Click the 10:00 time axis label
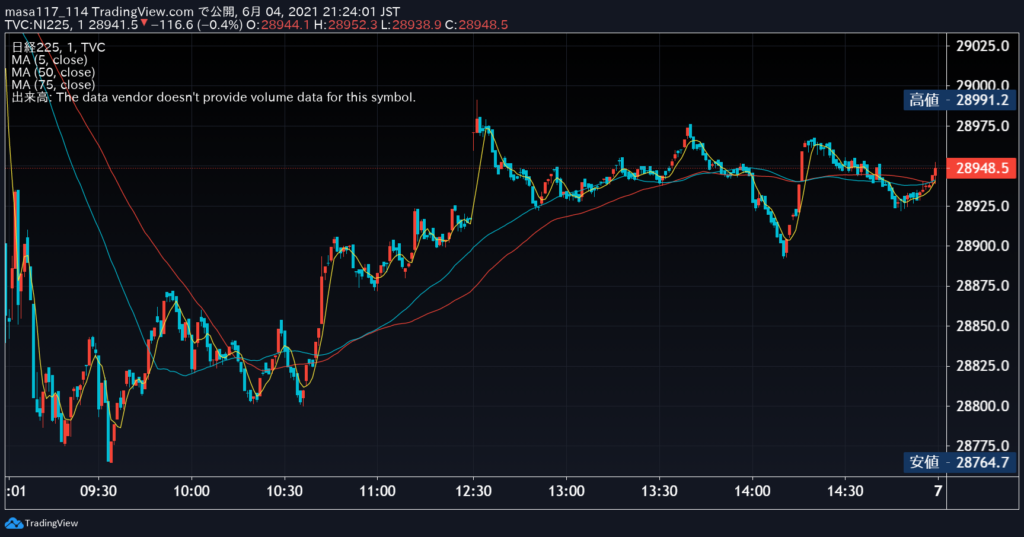 tap(191, 491)
